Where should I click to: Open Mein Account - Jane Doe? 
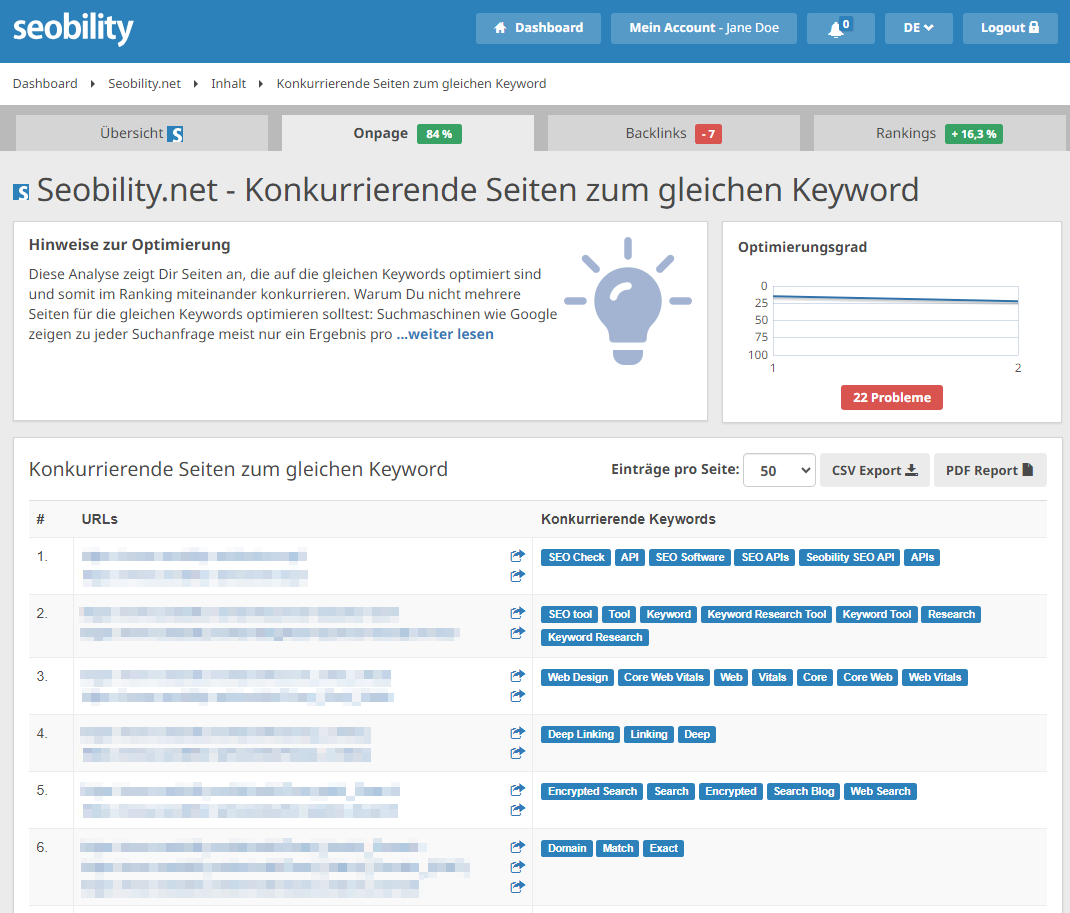pos(704,28)
